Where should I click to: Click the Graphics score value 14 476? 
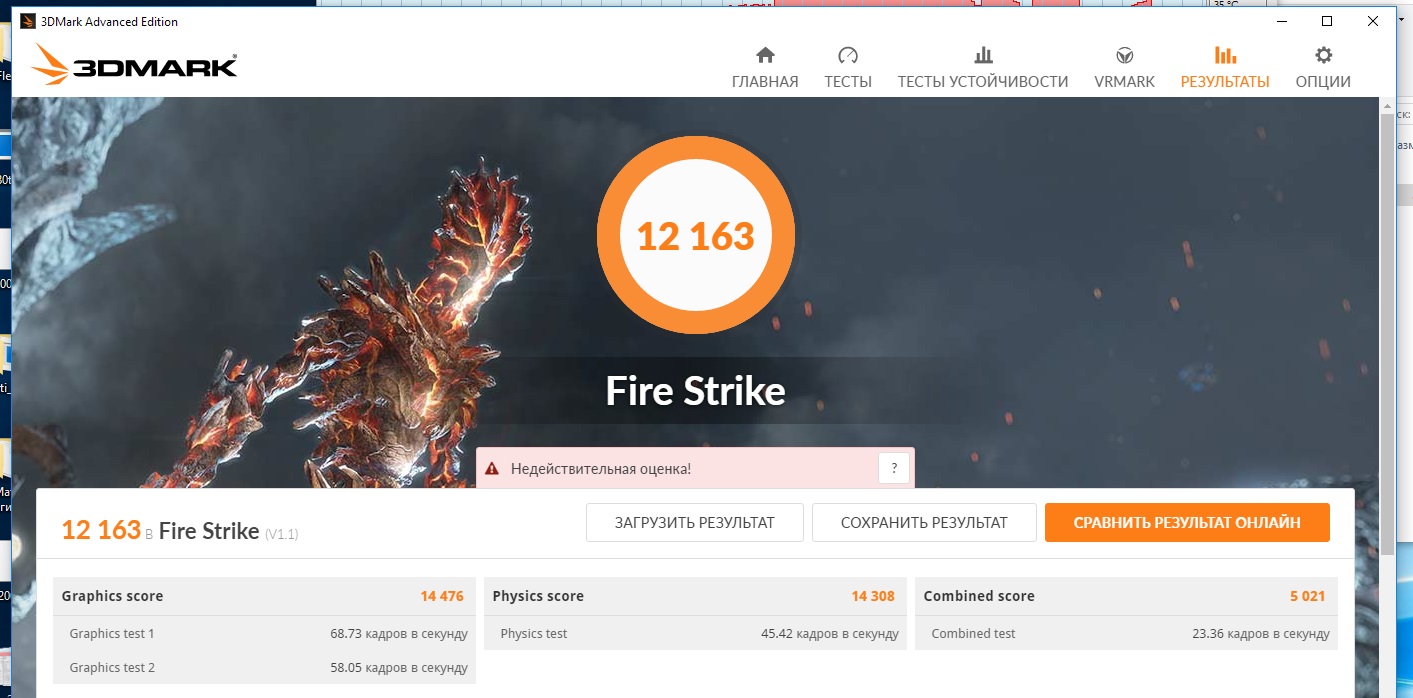tap(442, 596)
